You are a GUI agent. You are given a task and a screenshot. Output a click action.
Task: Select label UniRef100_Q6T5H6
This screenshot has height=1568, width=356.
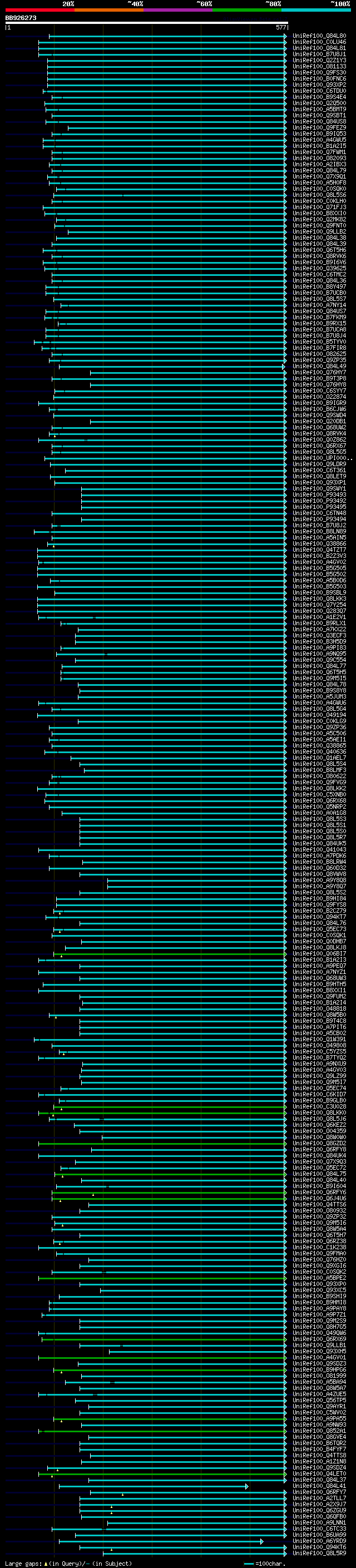(x=319, y=250)
